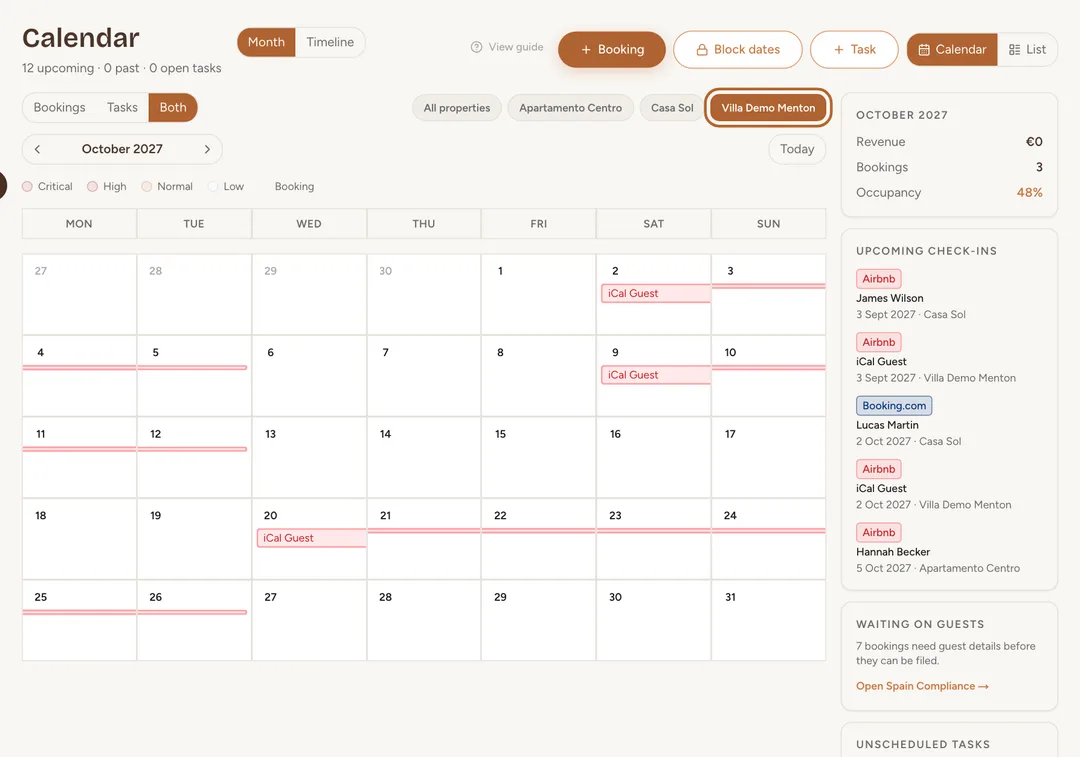
Task: Click the Occupancy 48% value
Action: click(x=1029, y=193)
